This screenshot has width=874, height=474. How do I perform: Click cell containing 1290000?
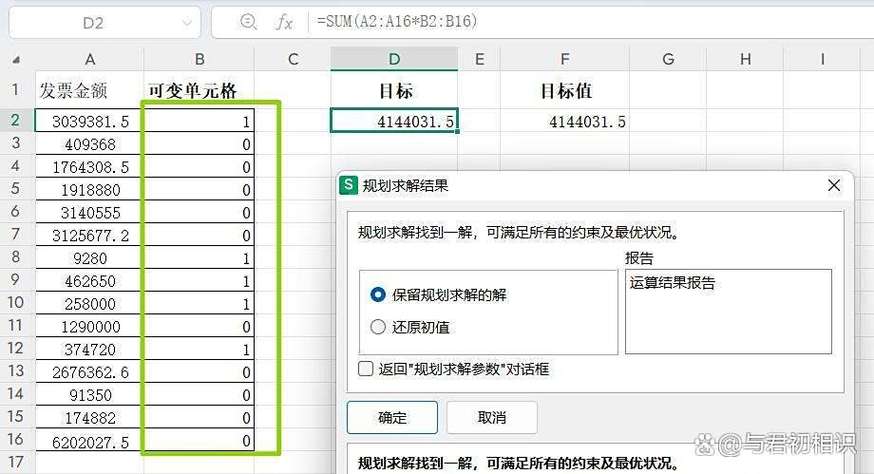(89, 326)
